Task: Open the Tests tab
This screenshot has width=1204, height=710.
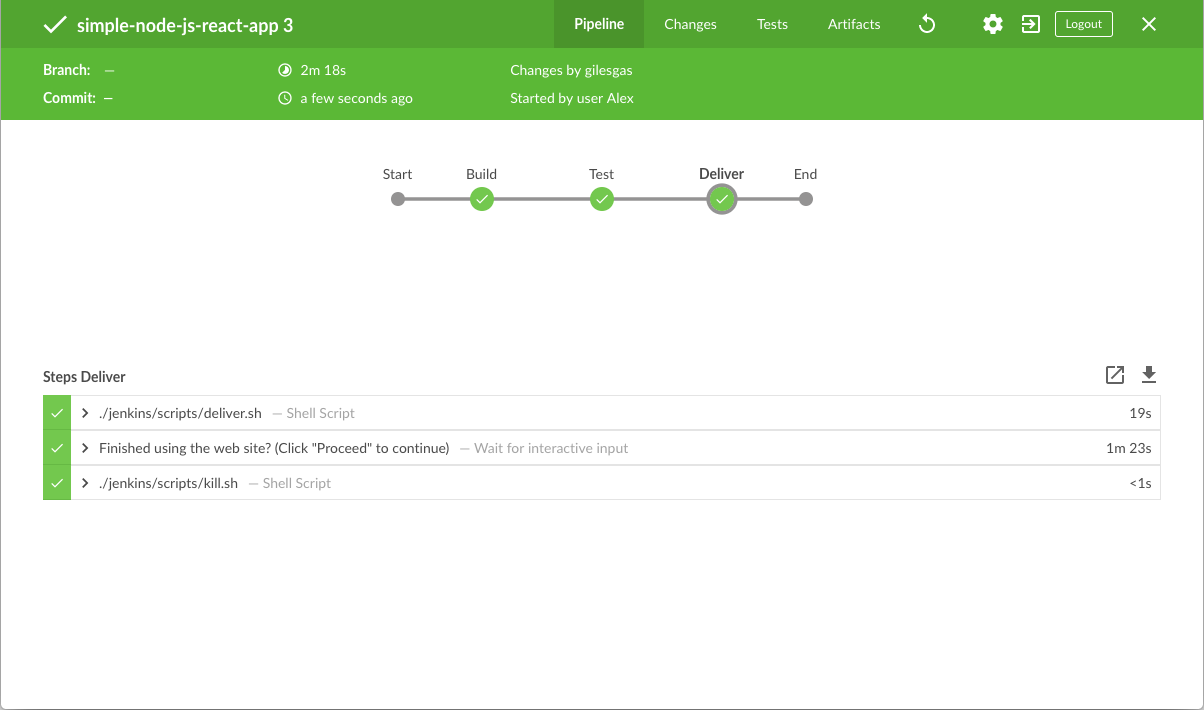Action: (x=772, y=24)
